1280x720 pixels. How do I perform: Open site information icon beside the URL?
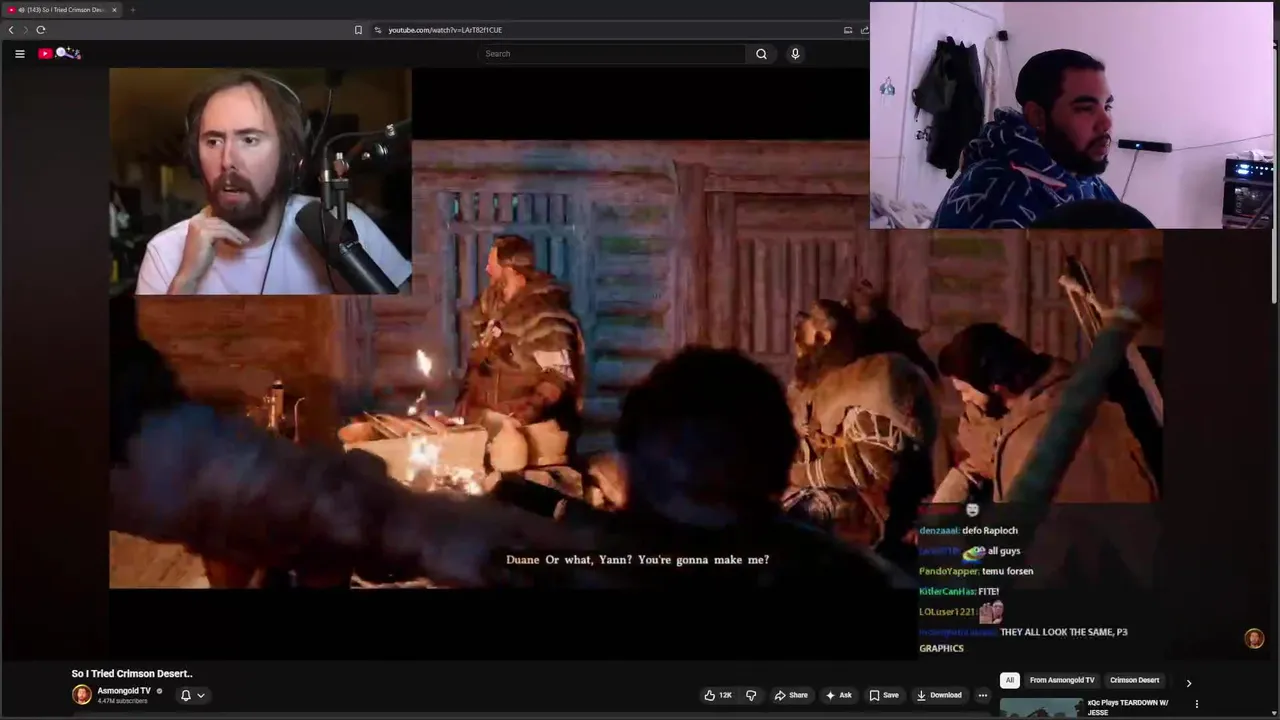(x=378, y=30)
